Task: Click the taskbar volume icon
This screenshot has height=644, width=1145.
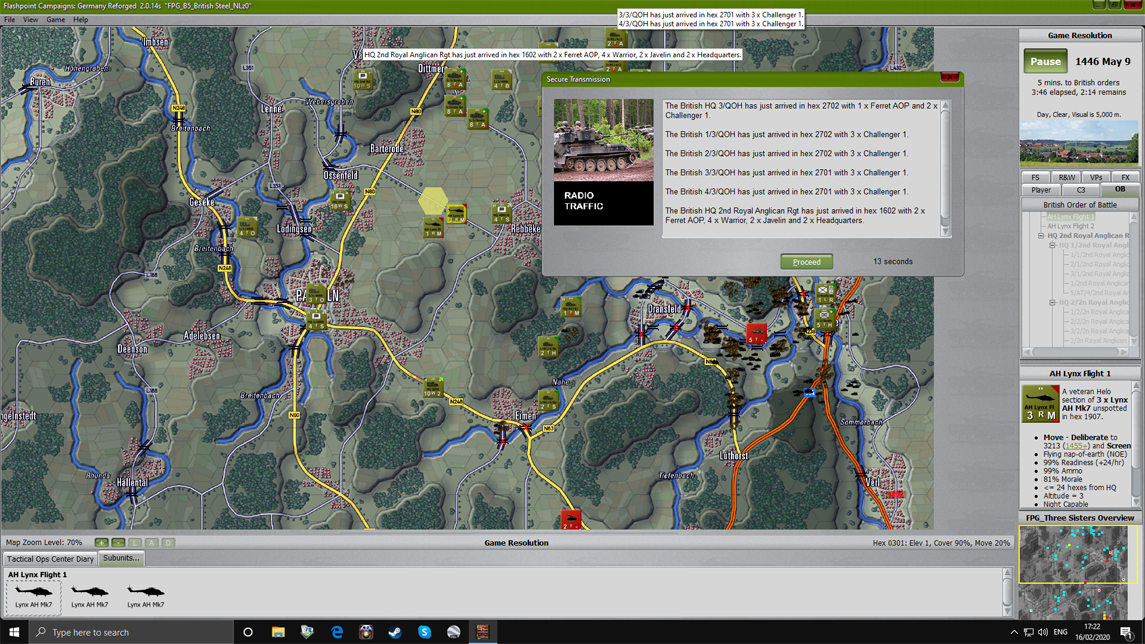Action: pos(1043,632)
